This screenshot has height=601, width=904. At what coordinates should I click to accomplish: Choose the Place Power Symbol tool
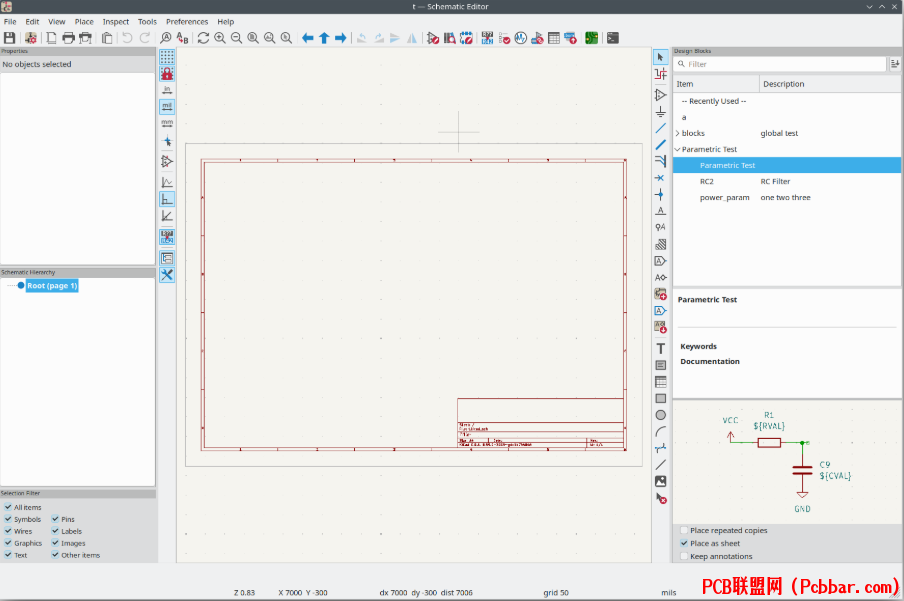pos(661,111)
